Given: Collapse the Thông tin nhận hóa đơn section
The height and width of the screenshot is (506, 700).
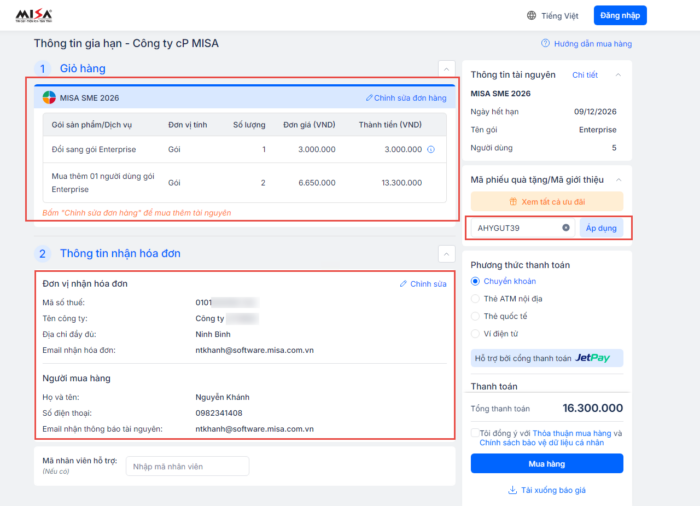Looking at the screenshot, I should pyautogui.click(x=445, y=253).
